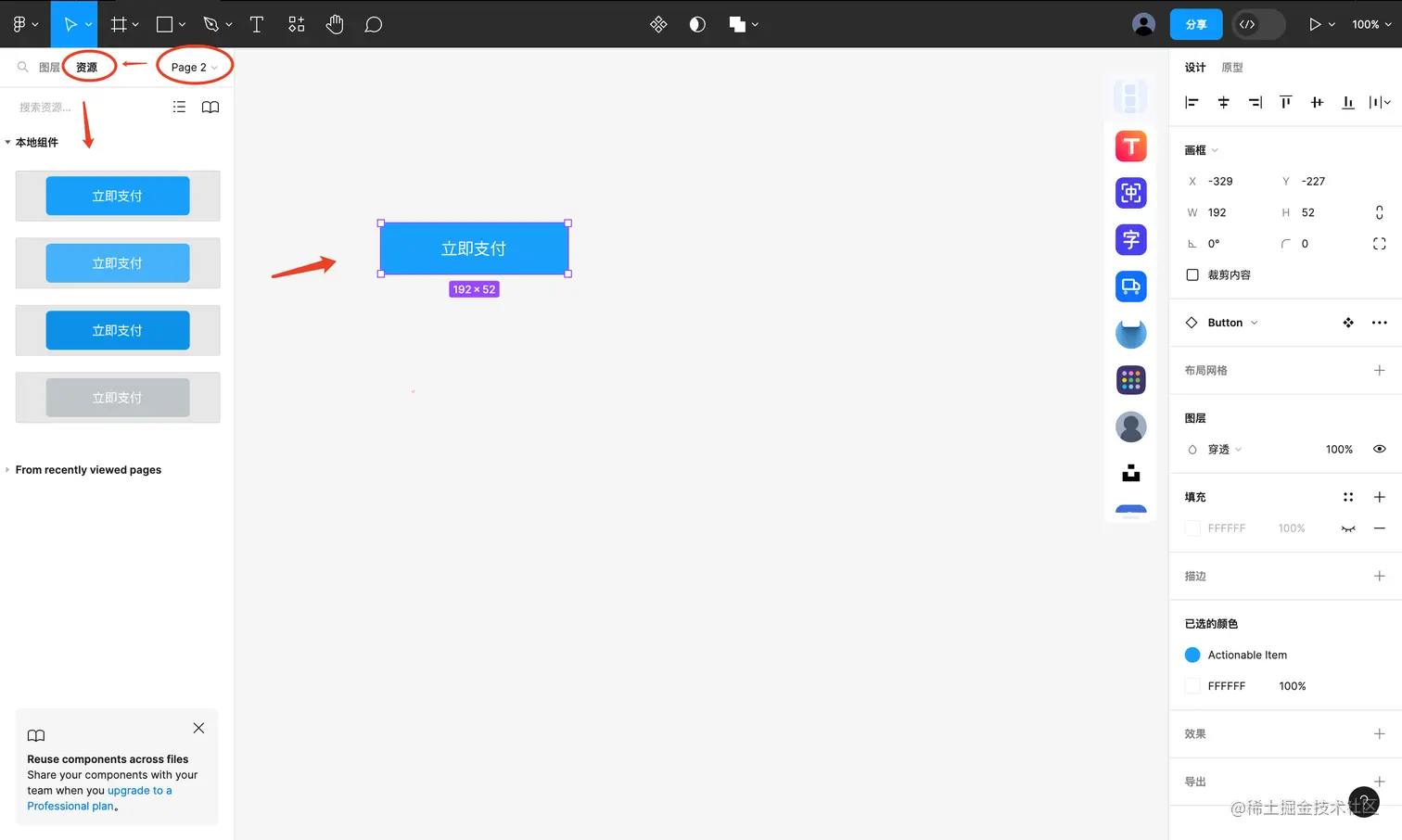
Task: Align left in design panel
Action: [x=1192, y=102]
